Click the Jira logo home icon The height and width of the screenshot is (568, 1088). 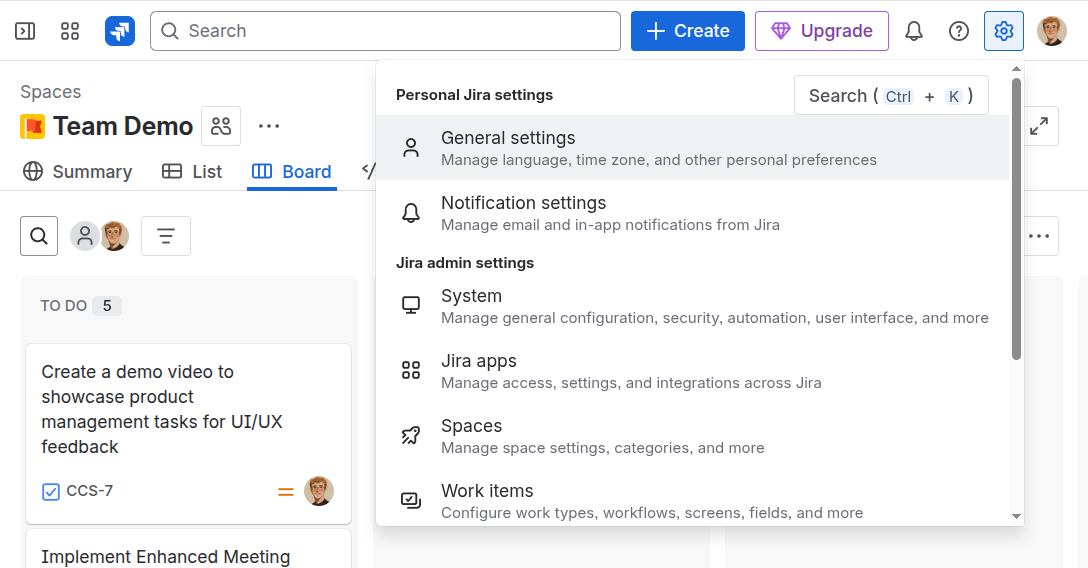point(120,31)
